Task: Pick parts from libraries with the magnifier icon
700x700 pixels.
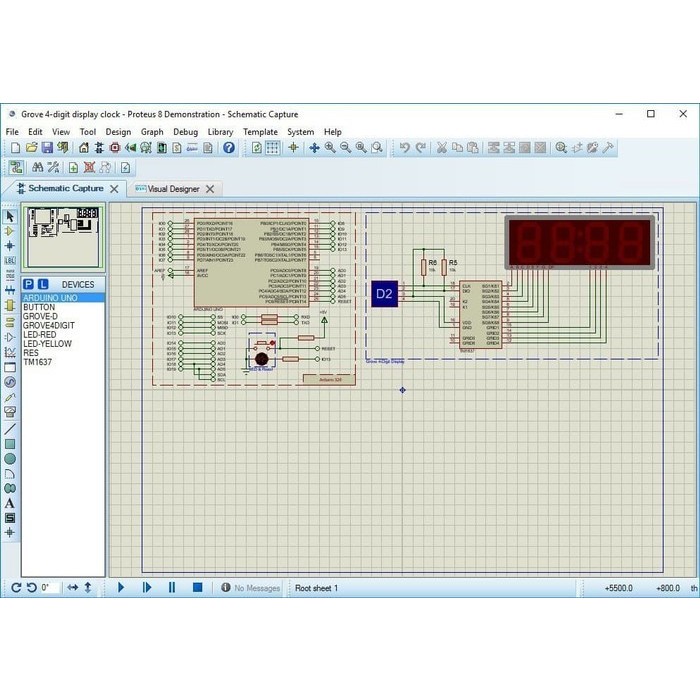Action: 561,148
